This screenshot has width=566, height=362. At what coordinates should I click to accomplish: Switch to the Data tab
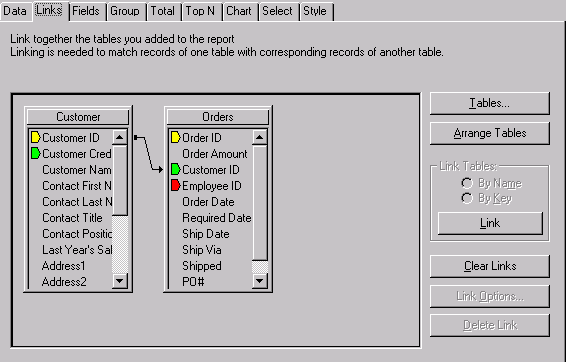point(15,11)
